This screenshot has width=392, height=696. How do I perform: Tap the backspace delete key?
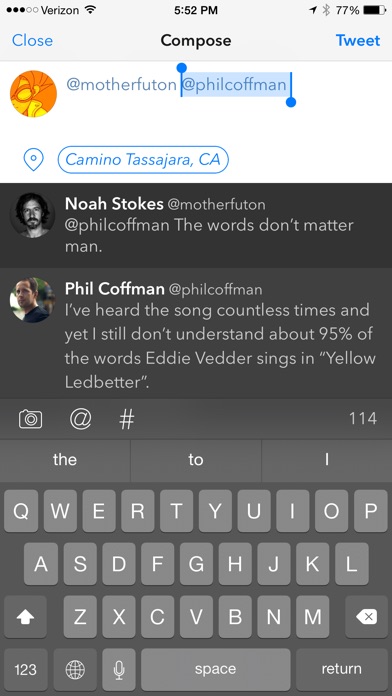[366, 617]
